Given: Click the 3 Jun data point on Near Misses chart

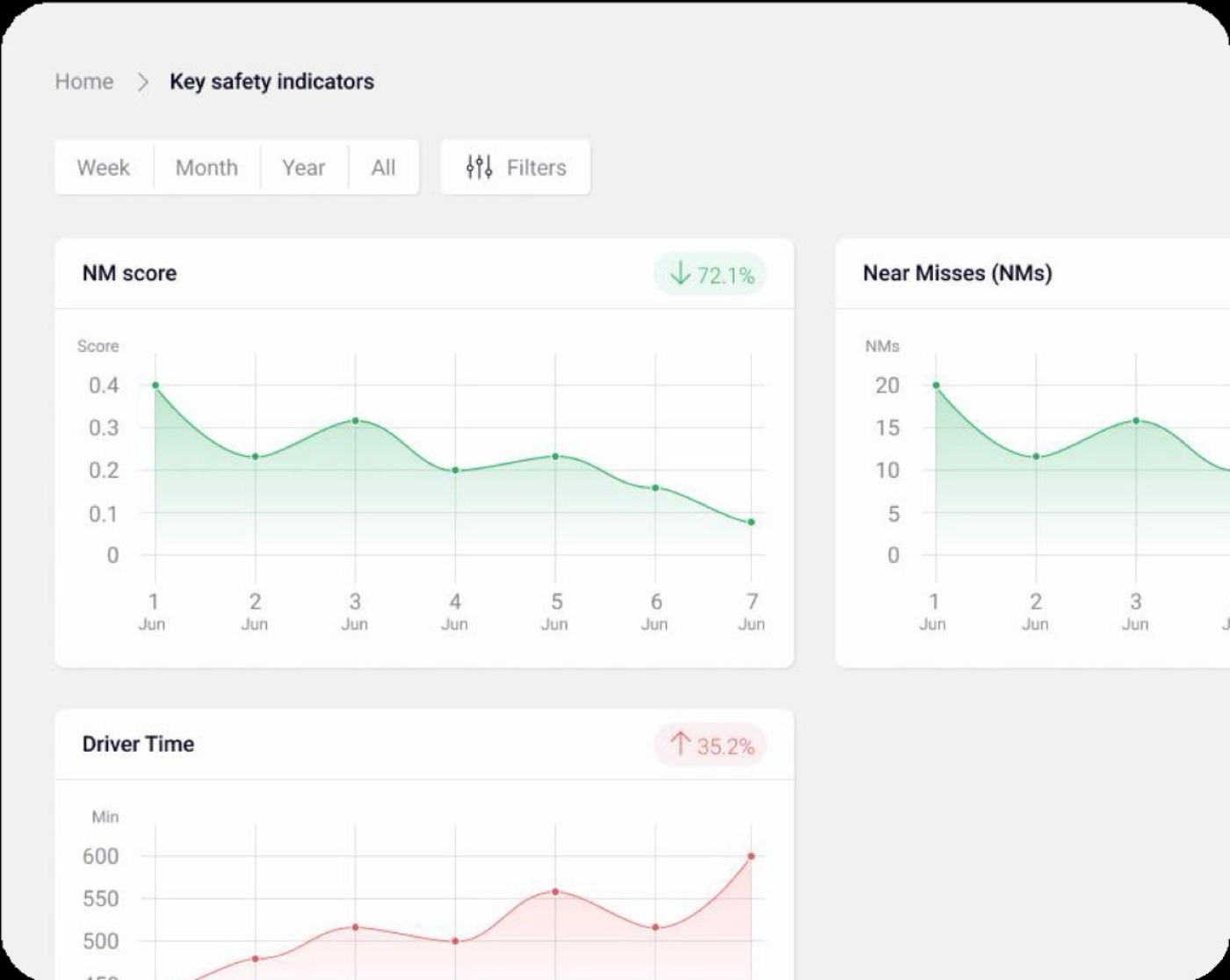Looking at the screenshot, I should pos(1136,421).
